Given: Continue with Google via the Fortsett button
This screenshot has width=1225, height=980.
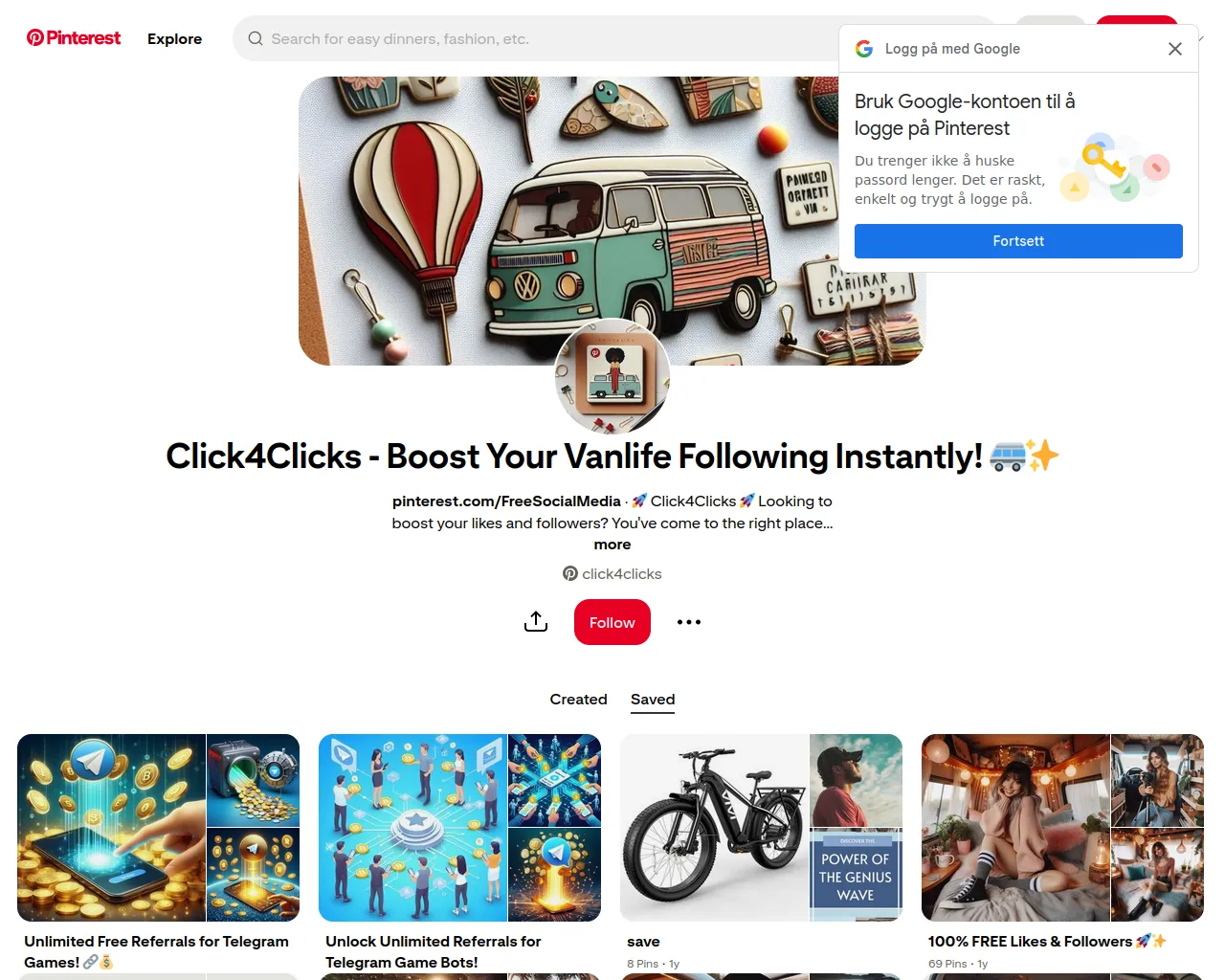Looking at the screenshot, I should click(1018, 241).
